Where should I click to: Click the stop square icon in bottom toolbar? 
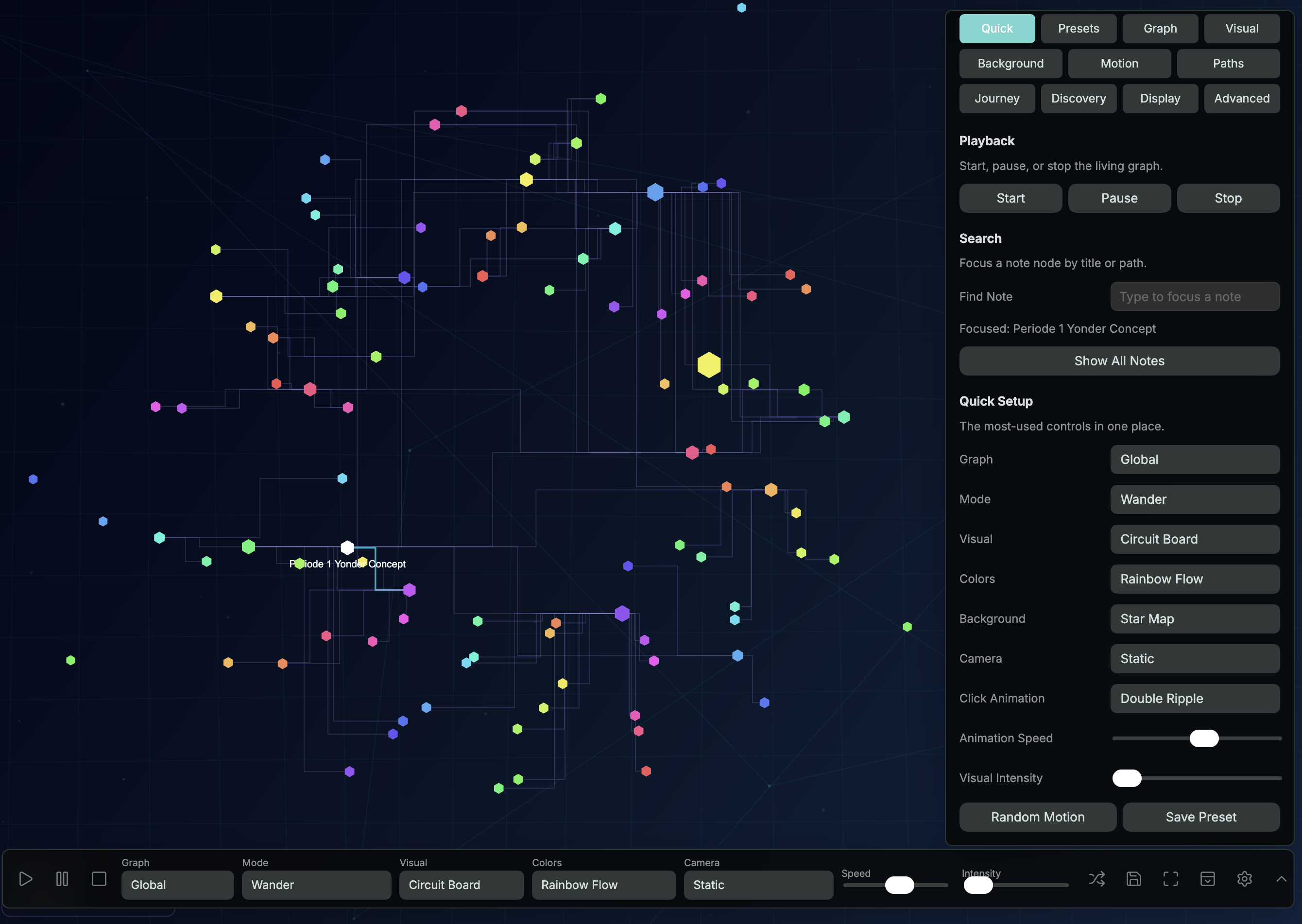(x=99, y=879)
